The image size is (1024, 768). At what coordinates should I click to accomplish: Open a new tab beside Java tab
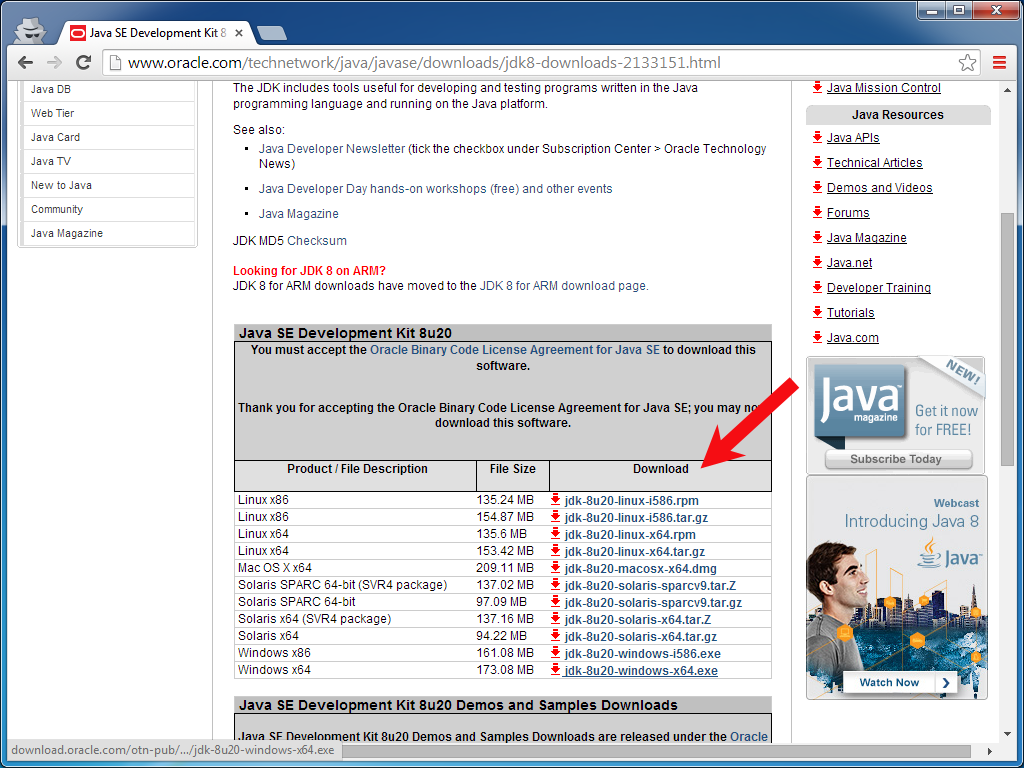tap(272, 33)
